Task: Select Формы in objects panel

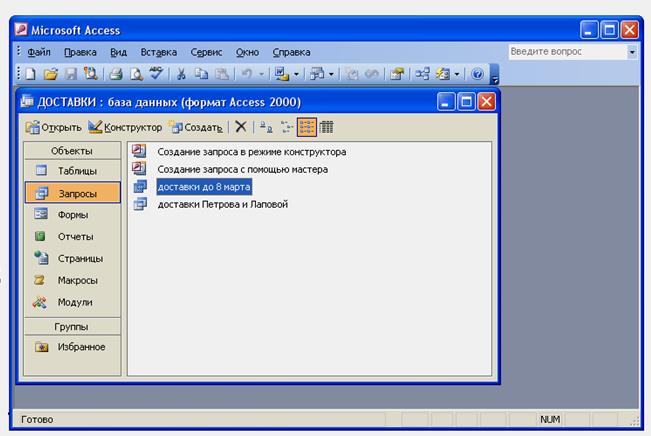Action: pos(72,215)
